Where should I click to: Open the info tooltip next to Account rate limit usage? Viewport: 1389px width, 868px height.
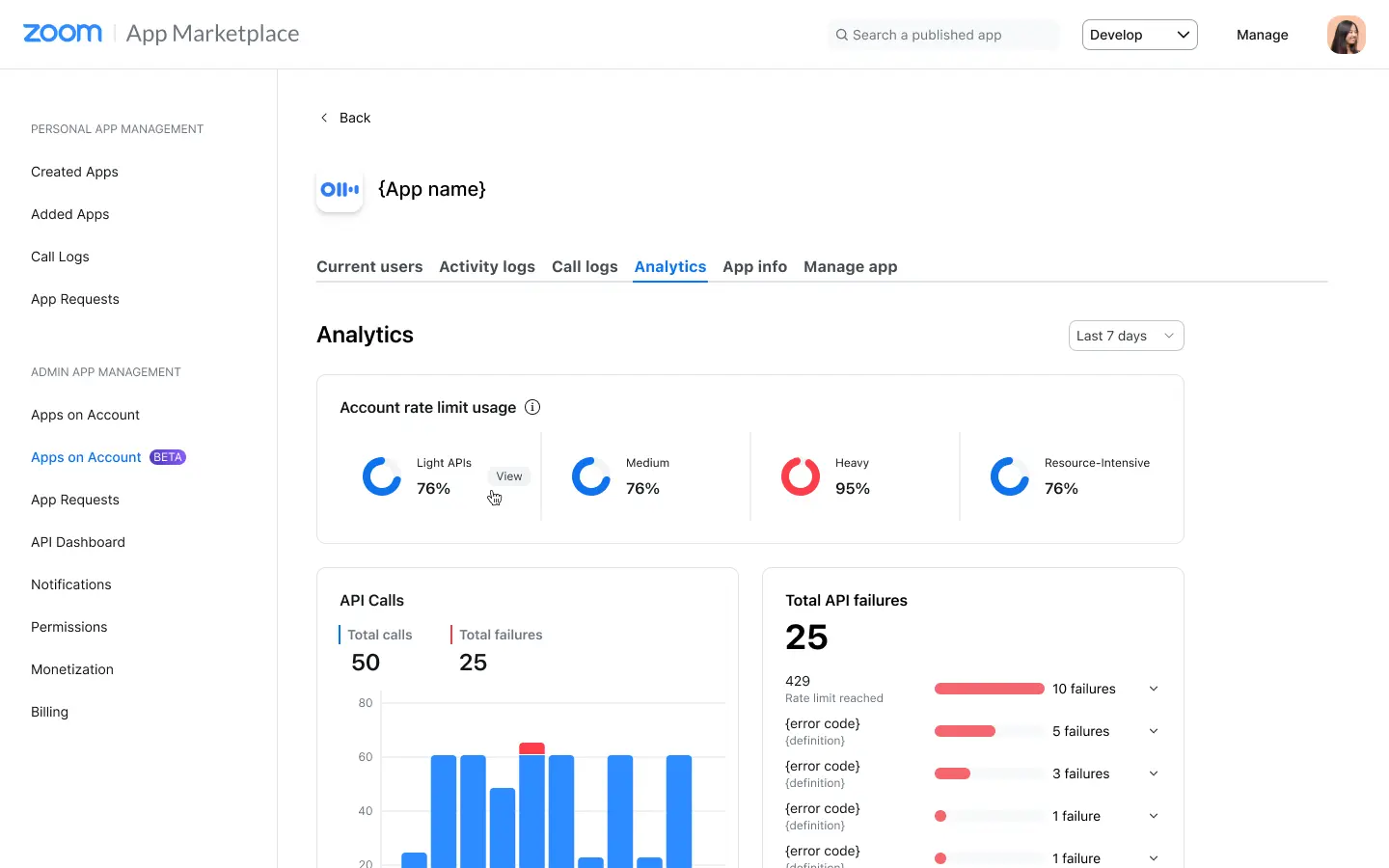pos(532,407)
